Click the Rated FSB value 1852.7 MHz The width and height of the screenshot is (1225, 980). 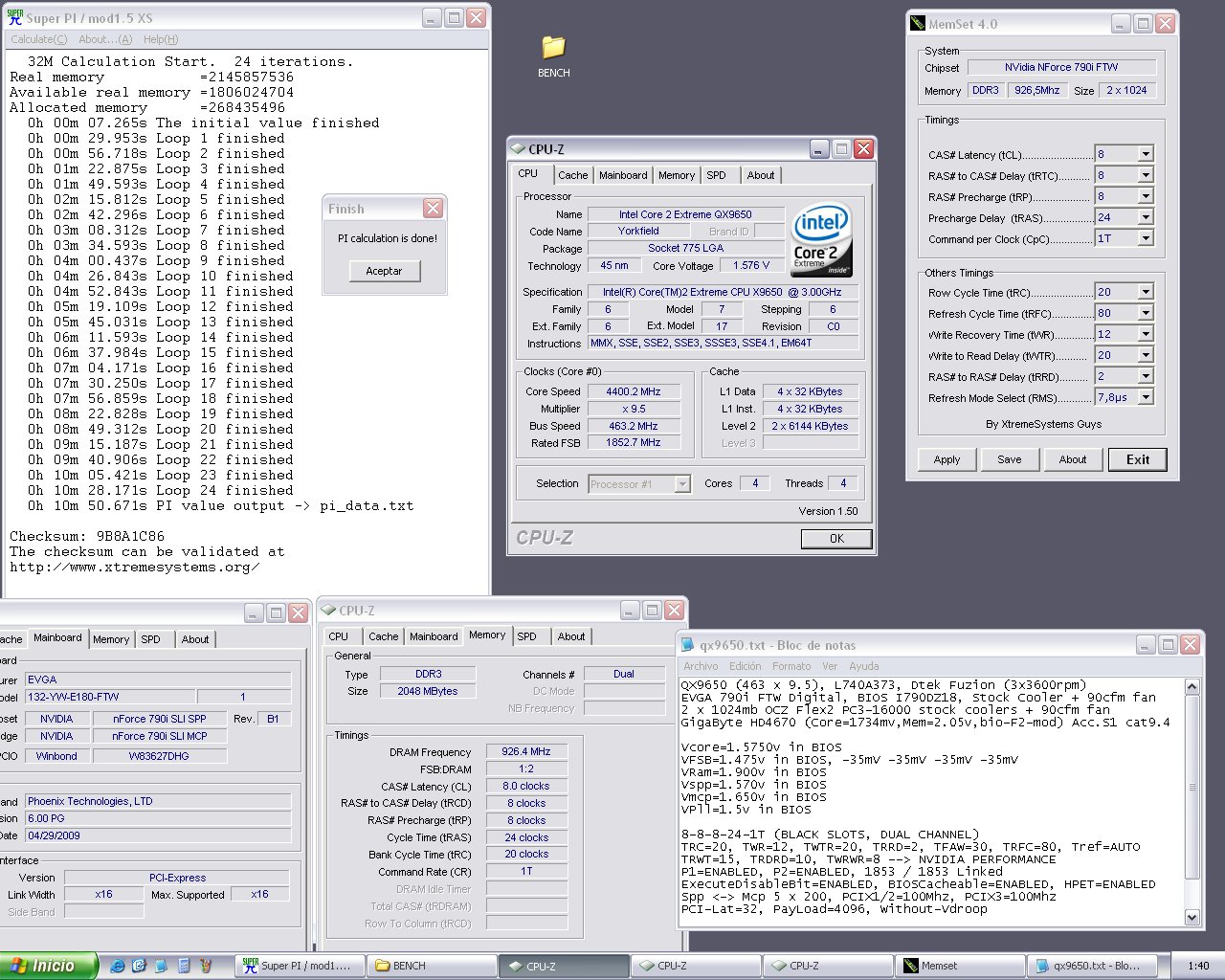(x=634, y=443)
